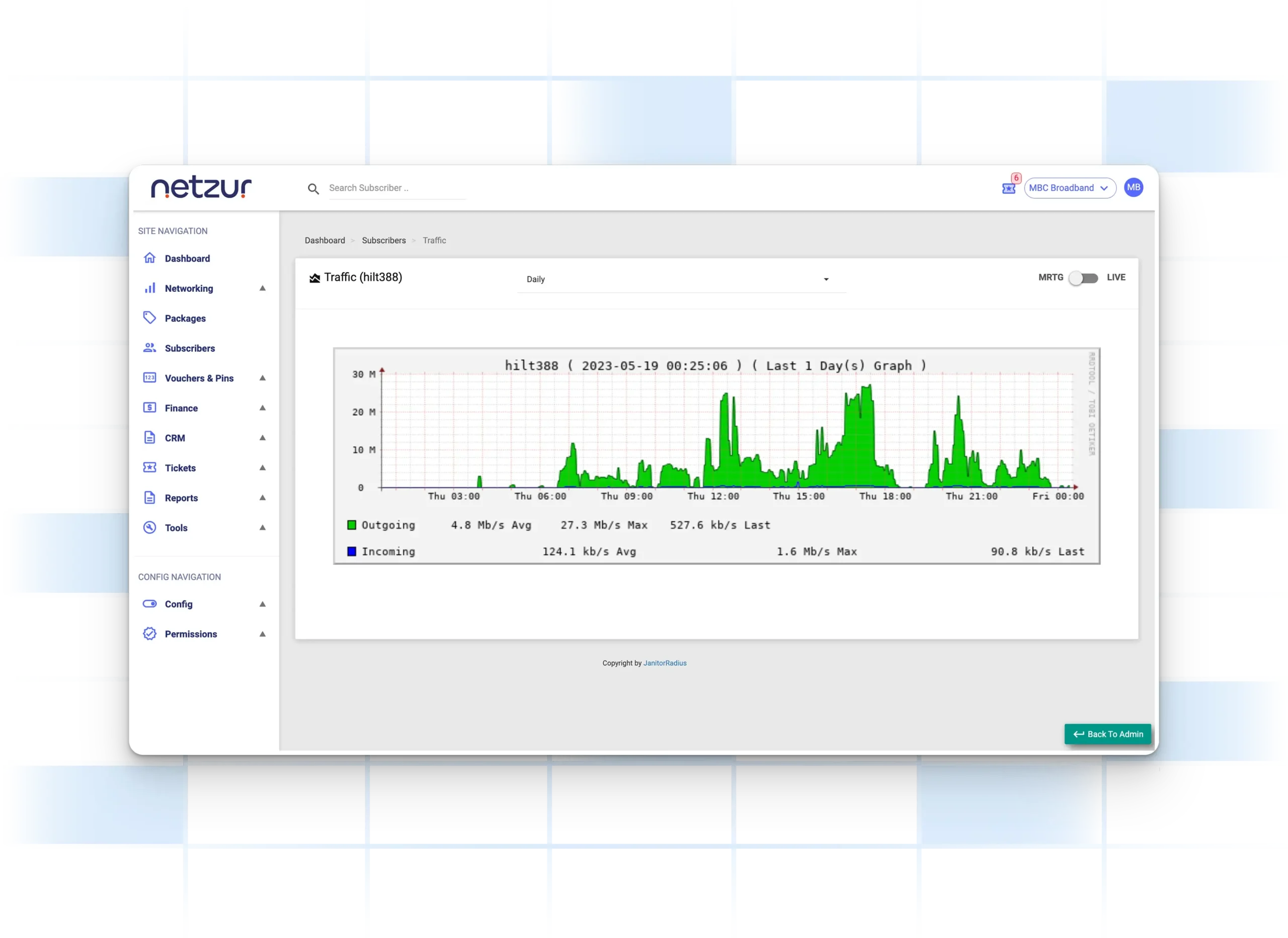Toggle the MRTG/LIVE switch

[1084, 278]
